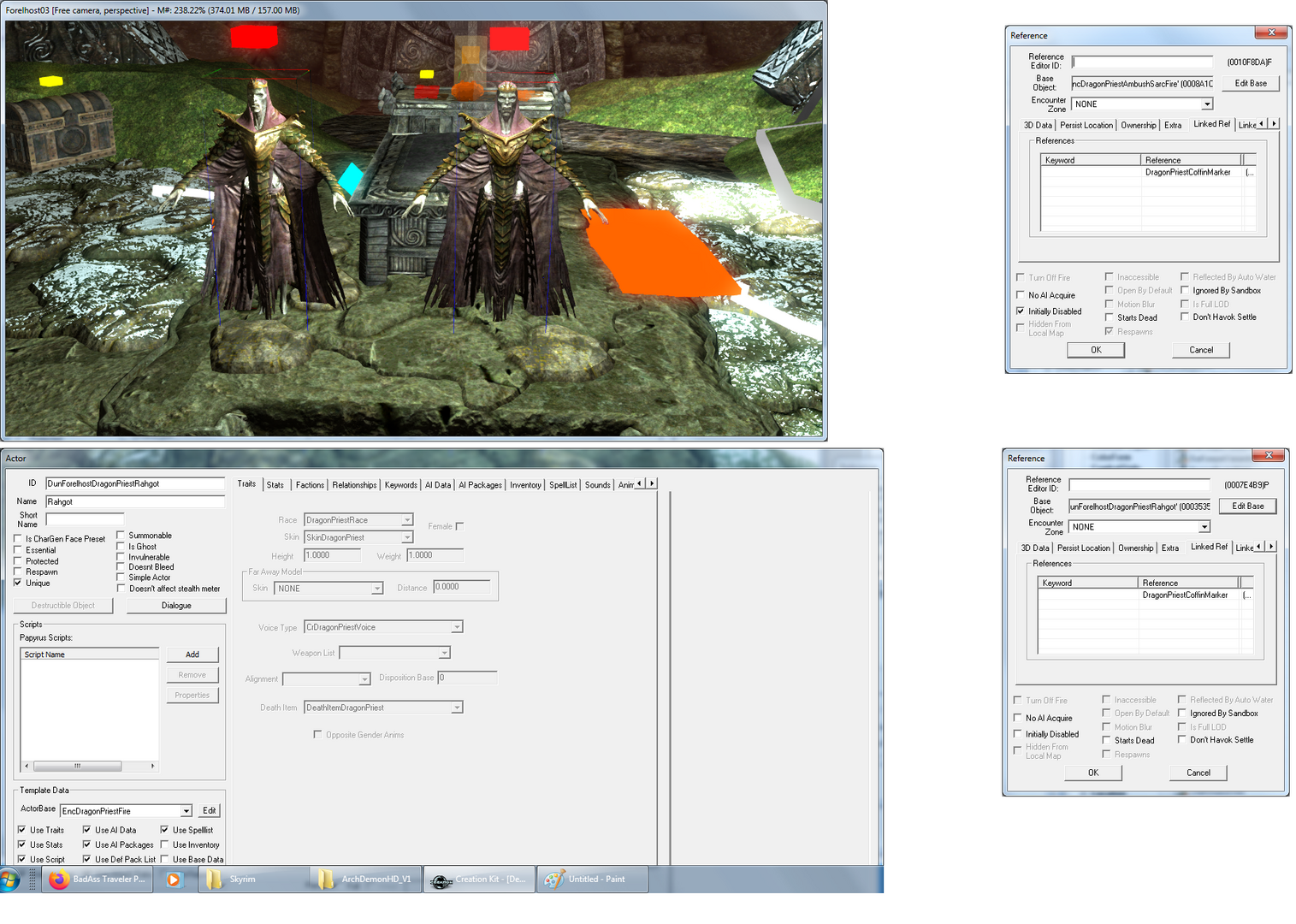Image resolution: width=1296 pixels, height=924 pixels.
Task: Select DragonPriestCoffinMarker row in upper Reference
Action: [1148, 172]
